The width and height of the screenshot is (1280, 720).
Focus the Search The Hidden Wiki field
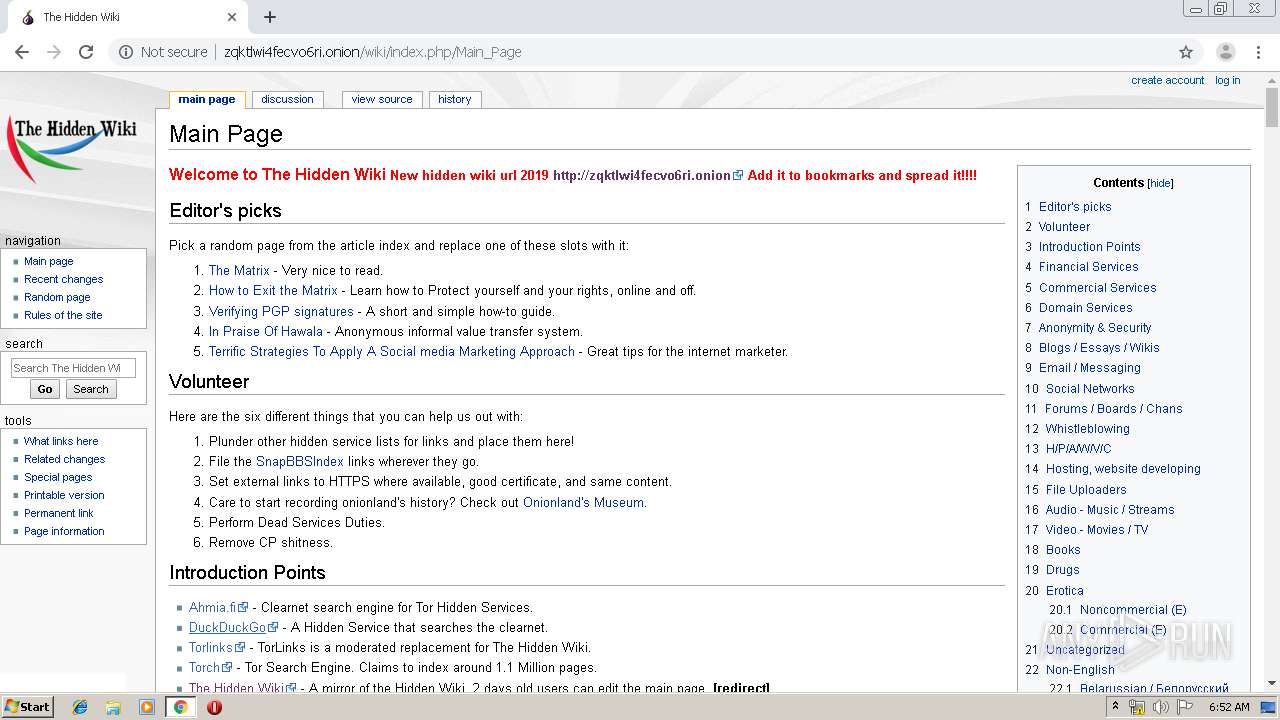72,368
